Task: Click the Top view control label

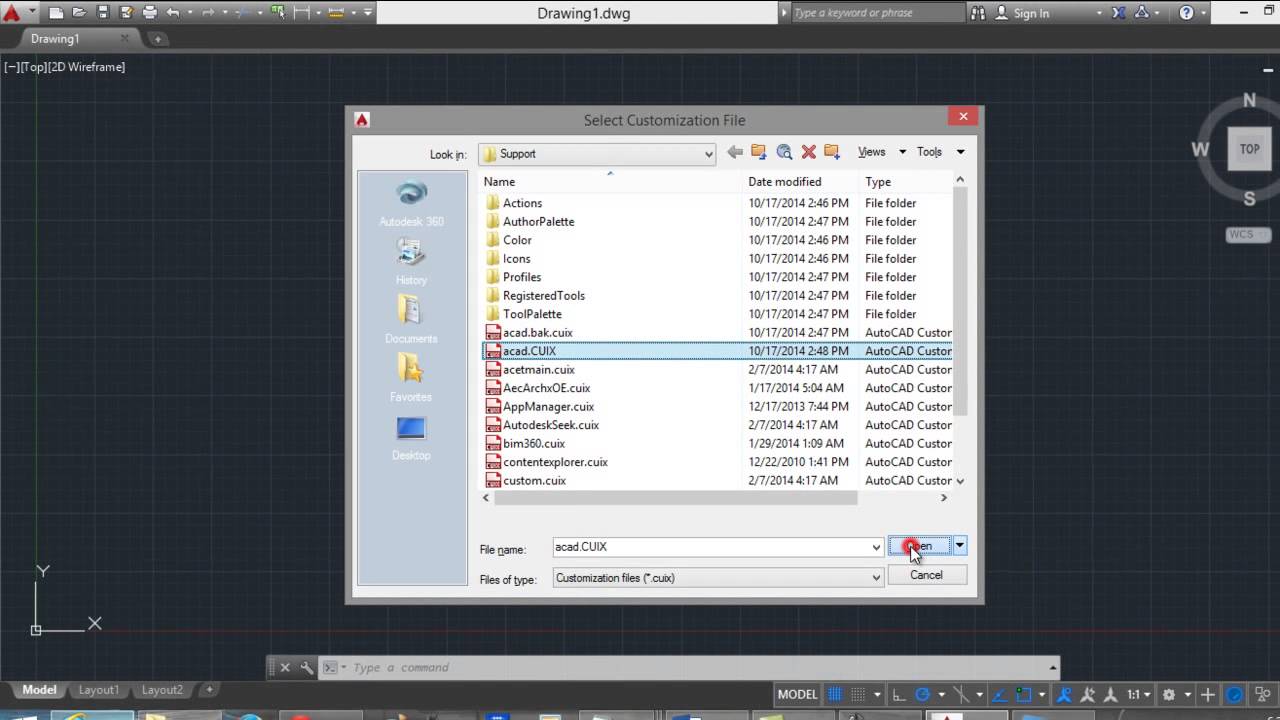Action: (x=34, y=67)
